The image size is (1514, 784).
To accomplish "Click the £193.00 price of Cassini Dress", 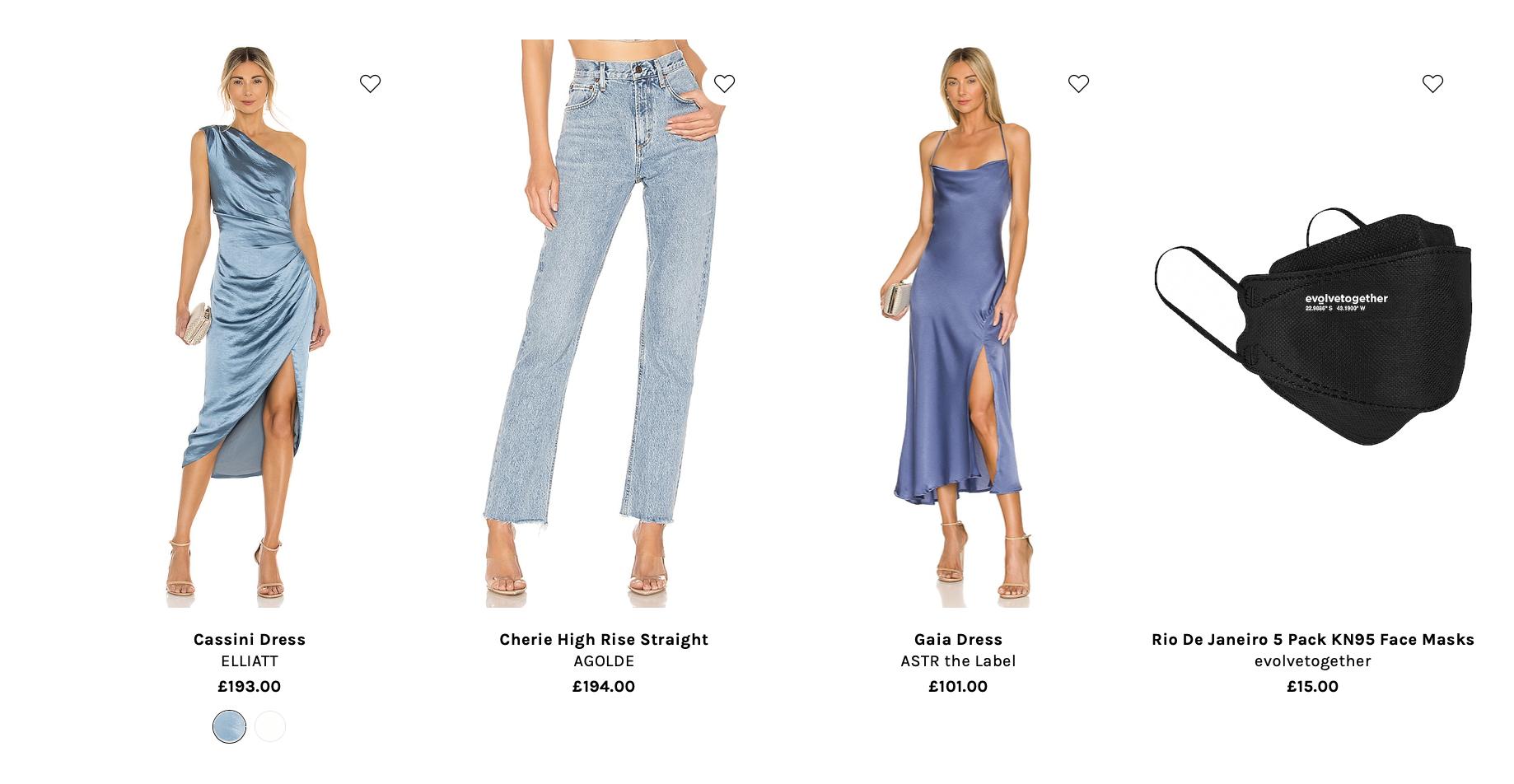I will click(250, 686).
